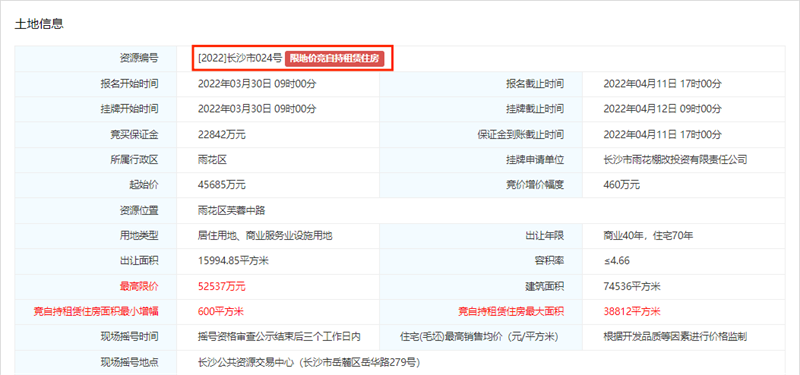Click red minimum increment 600平方米
Viewport: 800px width, 375px height.
pos(220,311)
